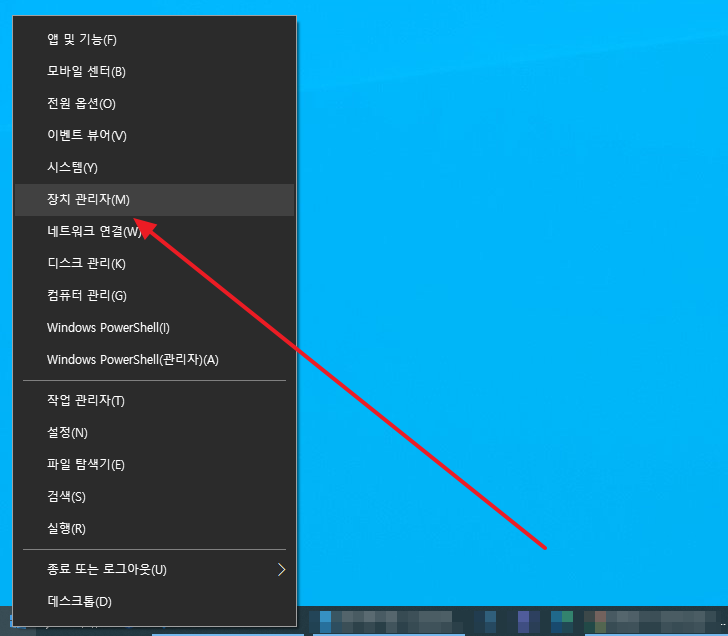Open 설정(N) settings

(154, 433)
